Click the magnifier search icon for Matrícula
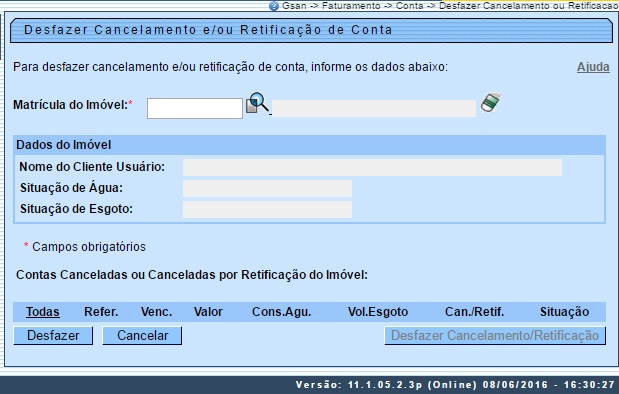Viewport: 619px width, 394px height. 257,103
